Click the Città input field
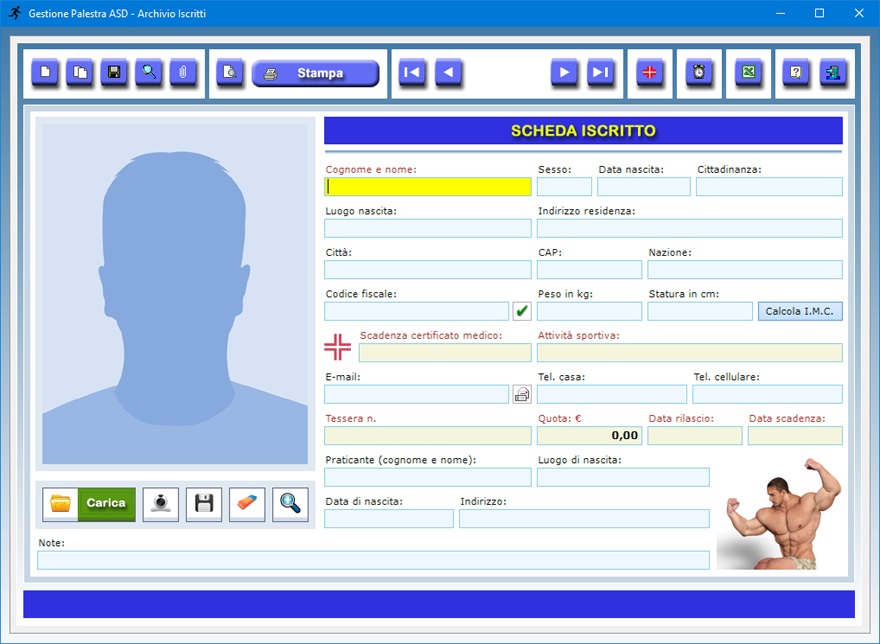880x644 pixels. point(428,270)
